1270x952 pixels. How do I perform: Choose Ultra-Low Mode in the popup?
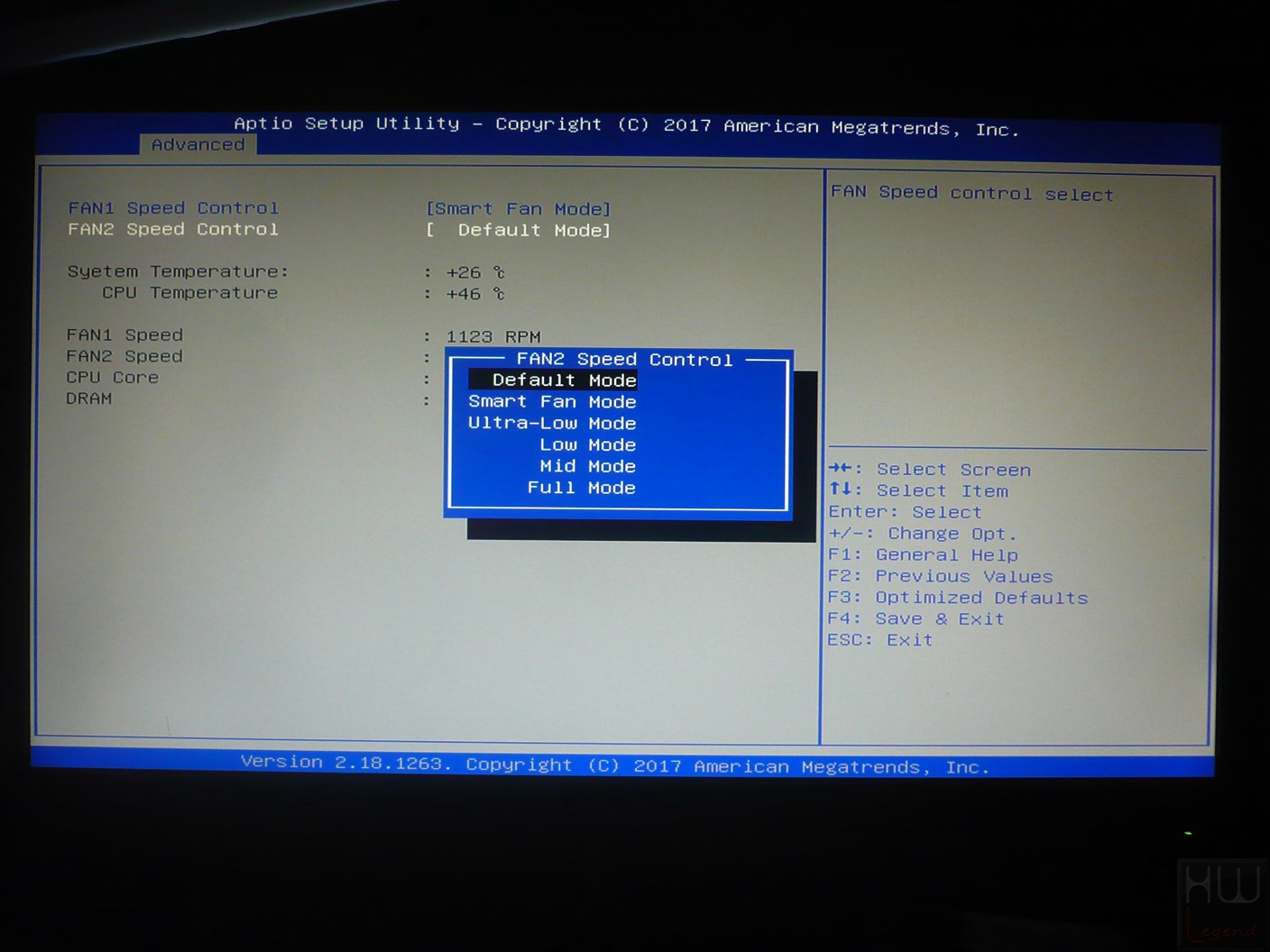[x=552, y=424]
